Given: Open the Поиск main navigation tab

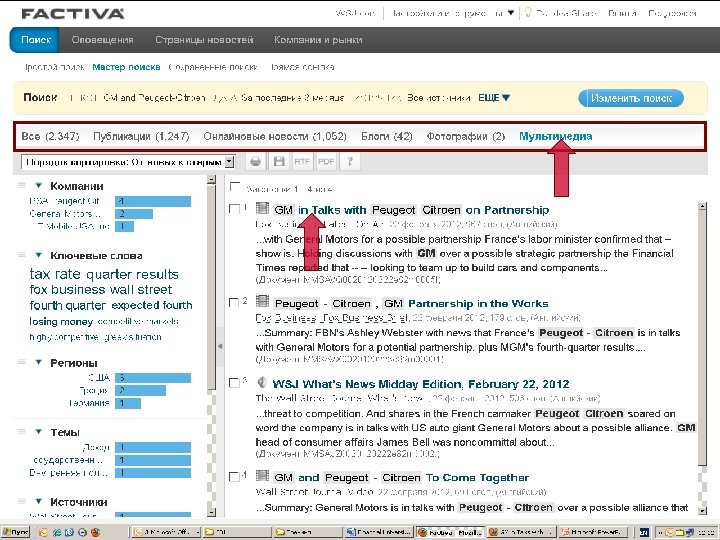Looking at the screenshot, I should (35, 40).
